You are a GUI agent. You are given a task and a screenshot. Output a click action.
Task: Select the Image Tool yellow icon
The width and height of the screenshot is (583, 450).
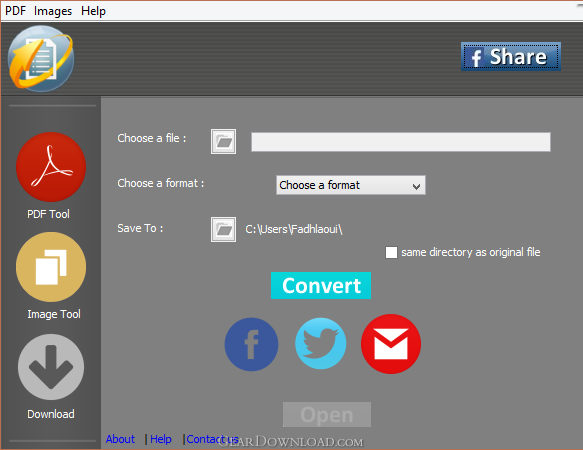[51, 267]
